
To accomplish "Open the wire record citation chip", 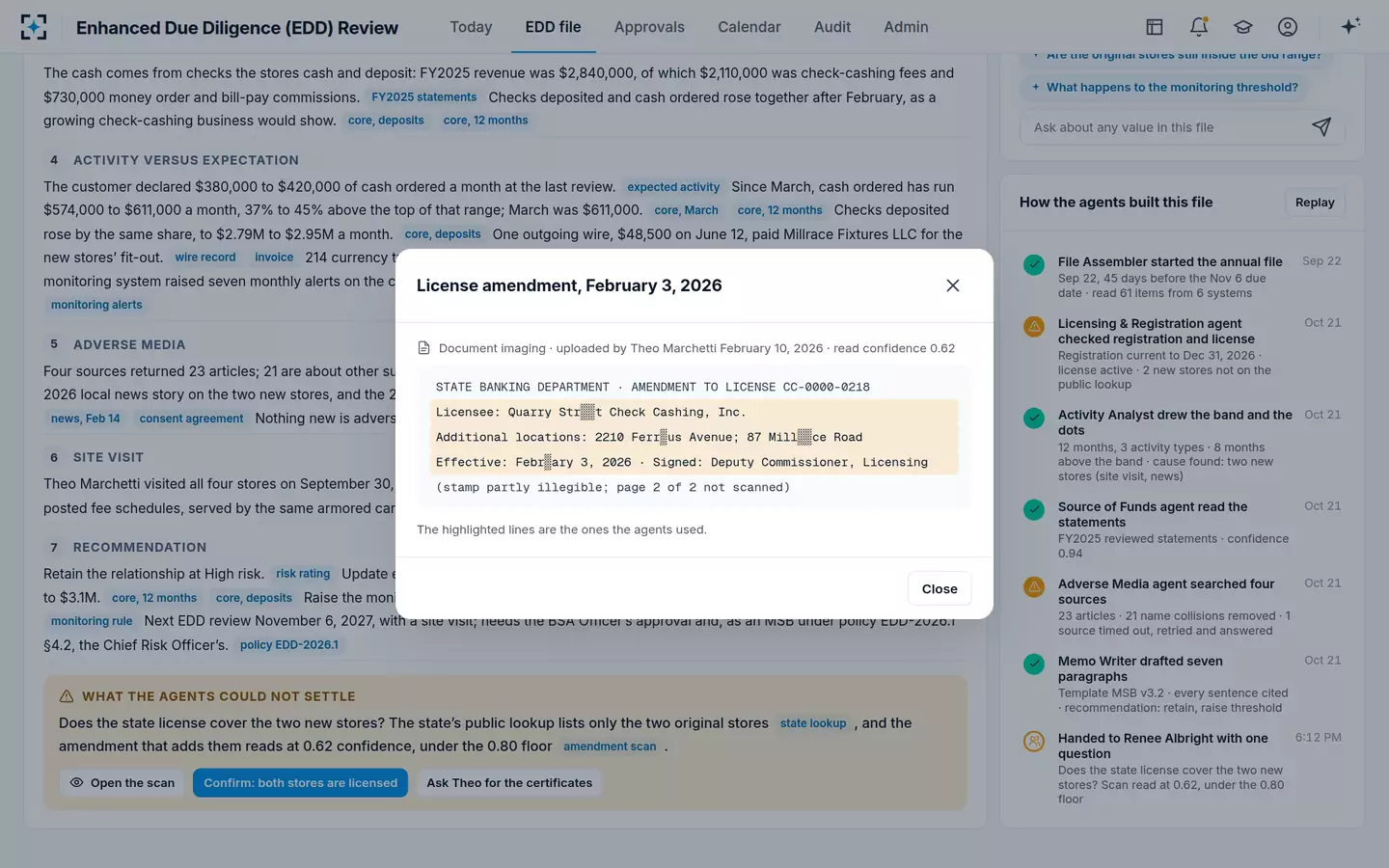I will [205, 258].
